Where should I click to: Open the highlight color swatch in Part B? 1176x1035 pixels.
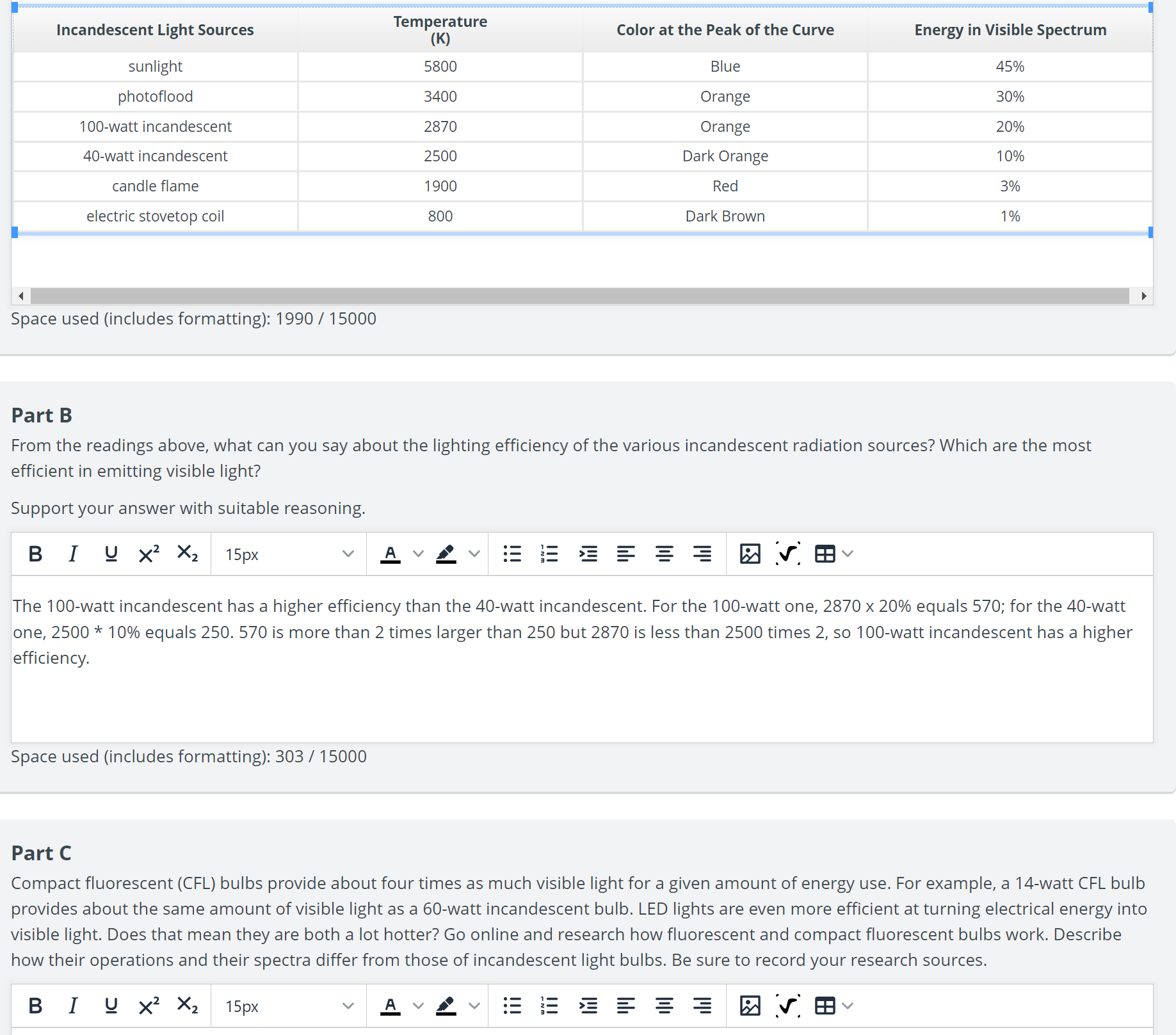point(446,554)
